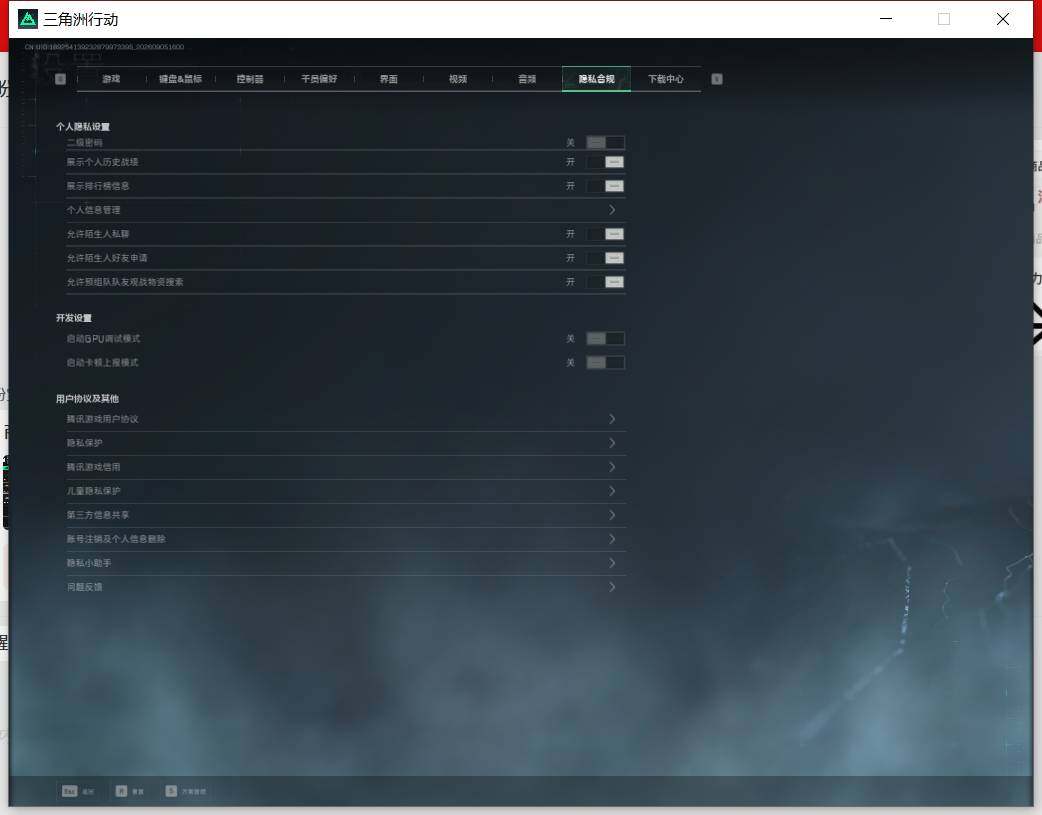This screenshot has width=1042, height=815.
Task: Click the next-tab key icon right of 下载中心
Action: point(716,79)
